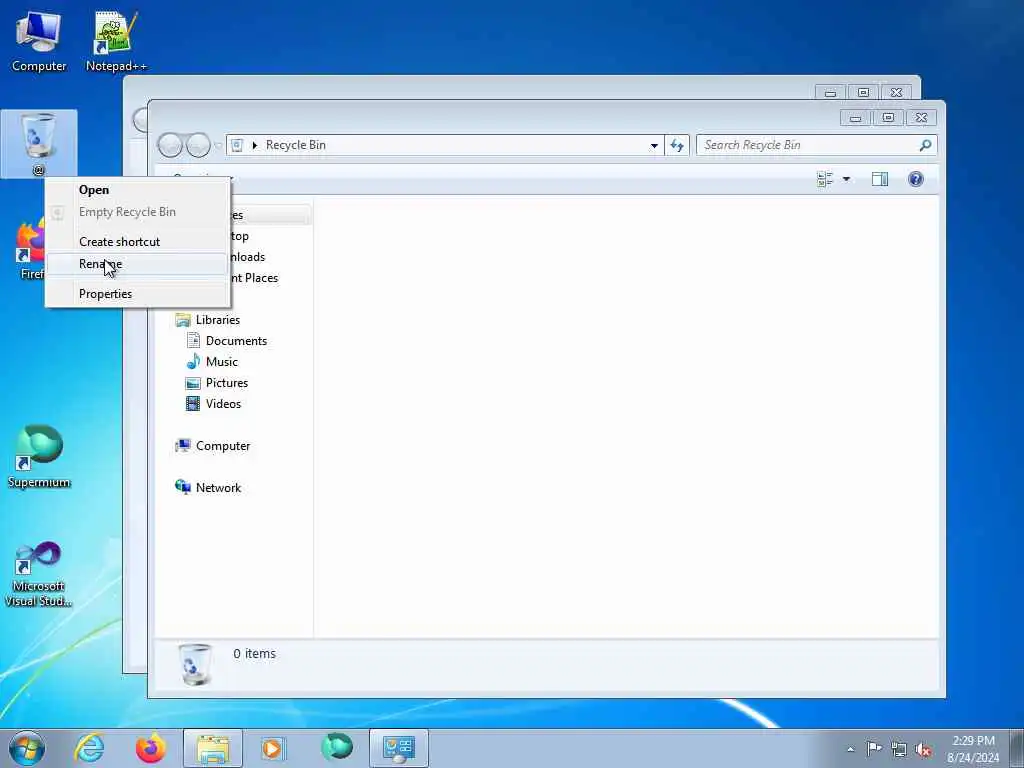The height and width of the screenshot is (768, 1024).
Task: Open Supermium from the taskbar
Action: (x=337, y=748)
